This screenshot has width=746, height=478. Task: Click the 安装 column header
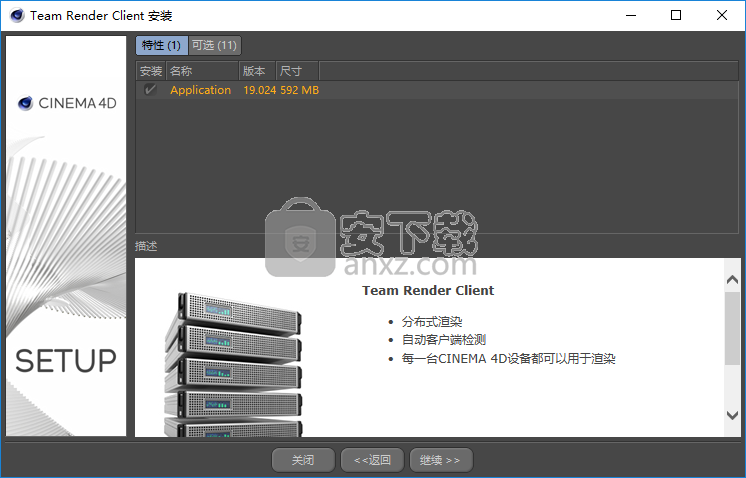[x=151, y=71]
